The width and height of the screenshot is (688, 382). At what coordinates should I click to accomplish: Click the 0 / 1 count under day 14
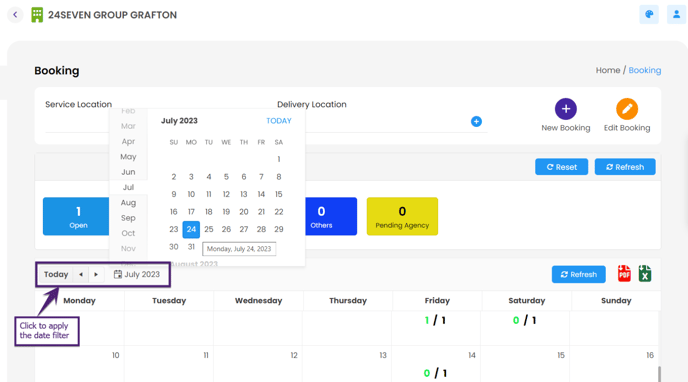pos(436,373)
